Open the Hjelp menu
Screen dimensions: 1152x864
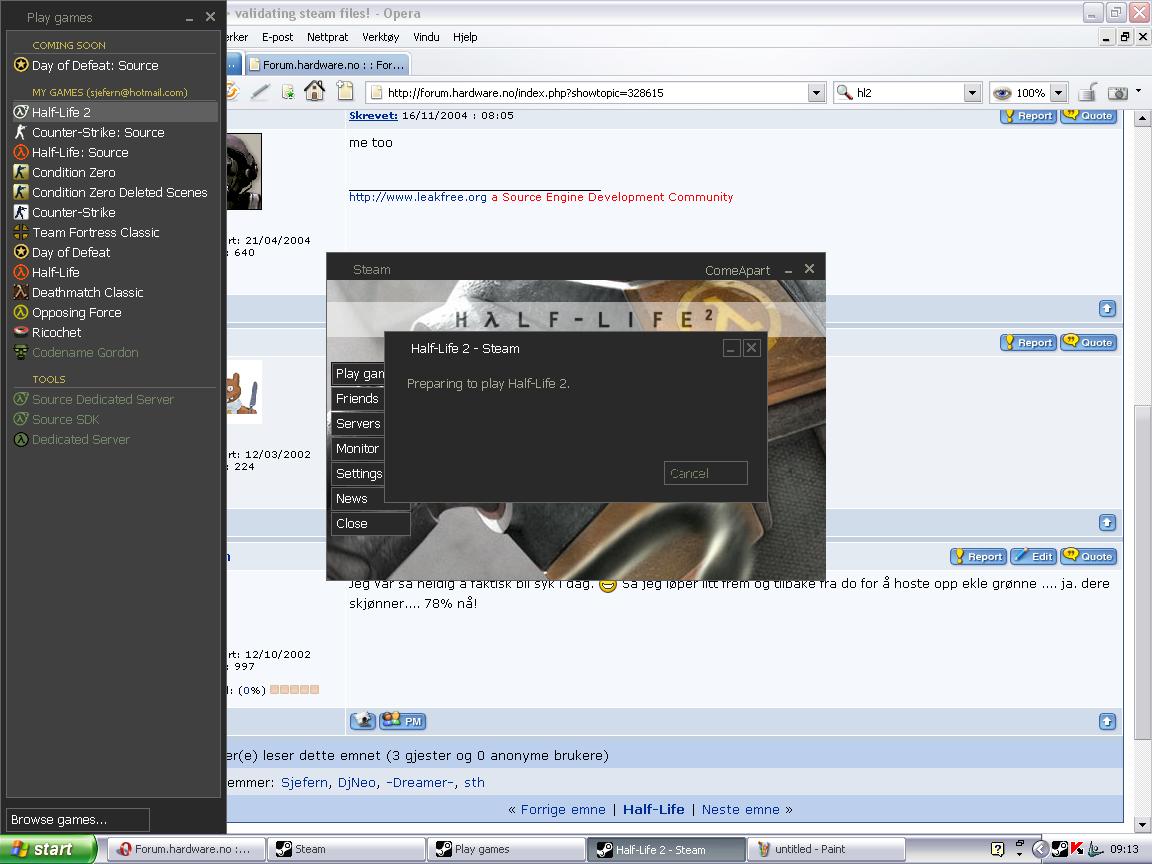465,37
